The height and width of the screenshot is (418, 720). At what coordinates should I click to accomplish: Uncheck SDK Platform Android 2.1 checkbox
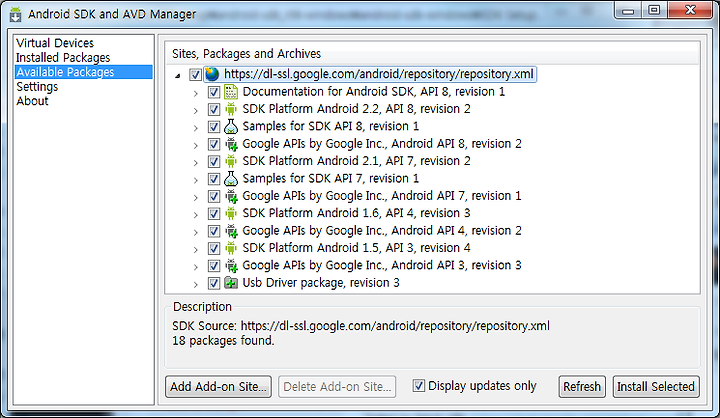(x=214, y=161)
